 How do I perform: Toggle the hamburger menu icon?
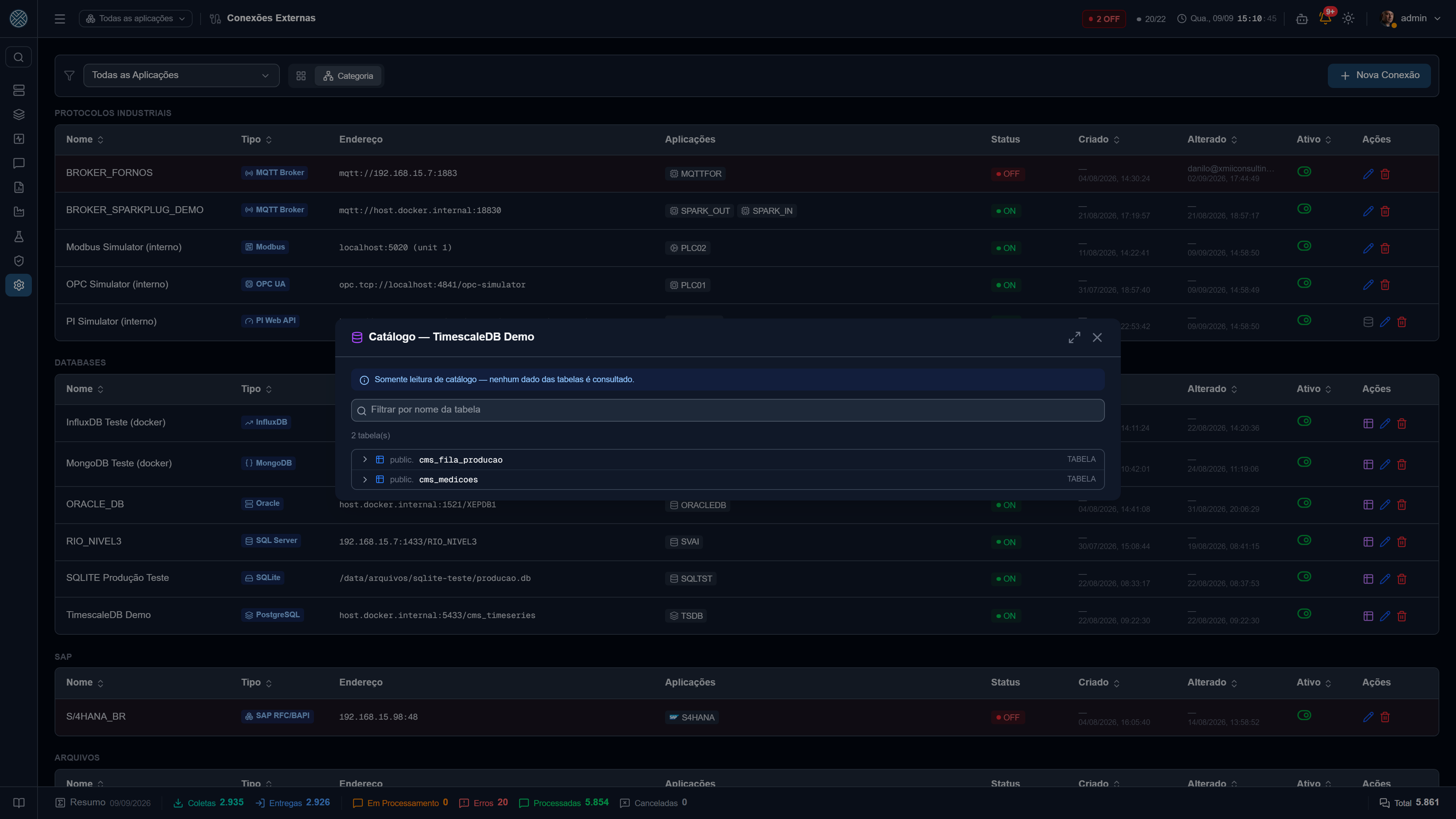tap(60, 19)
